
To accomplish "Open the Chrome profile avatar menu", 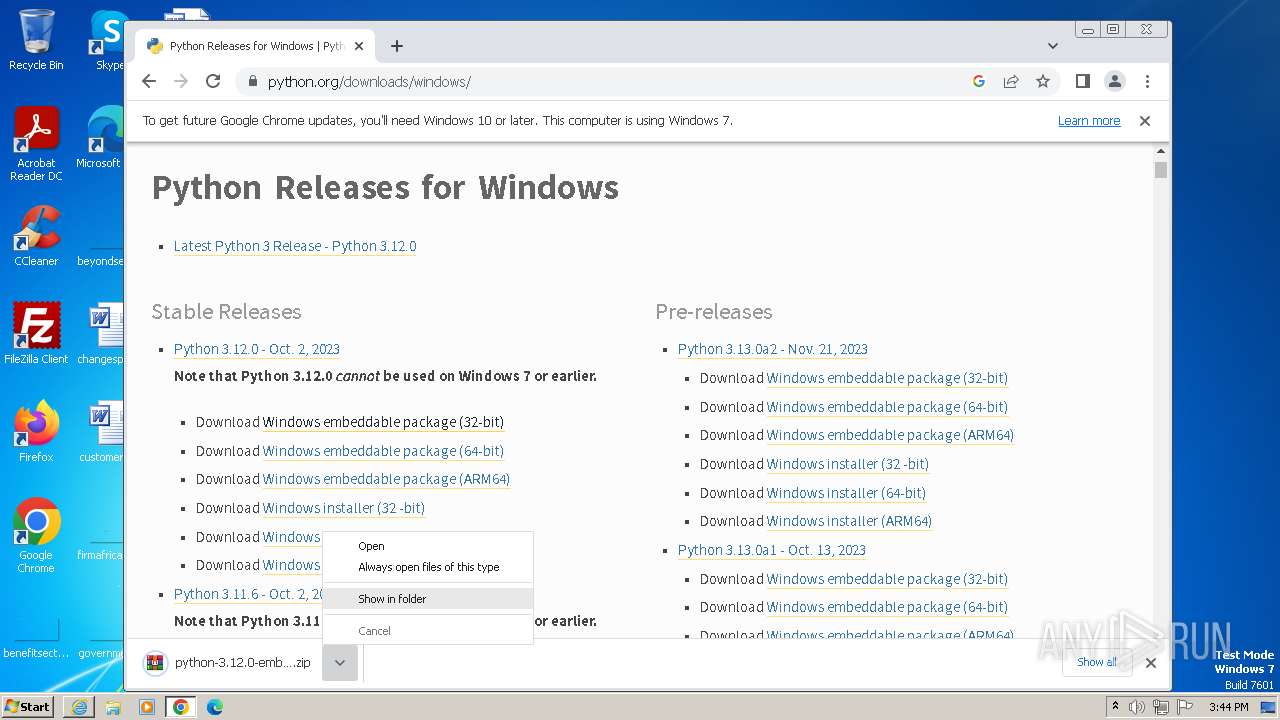I will point(1114,81).
